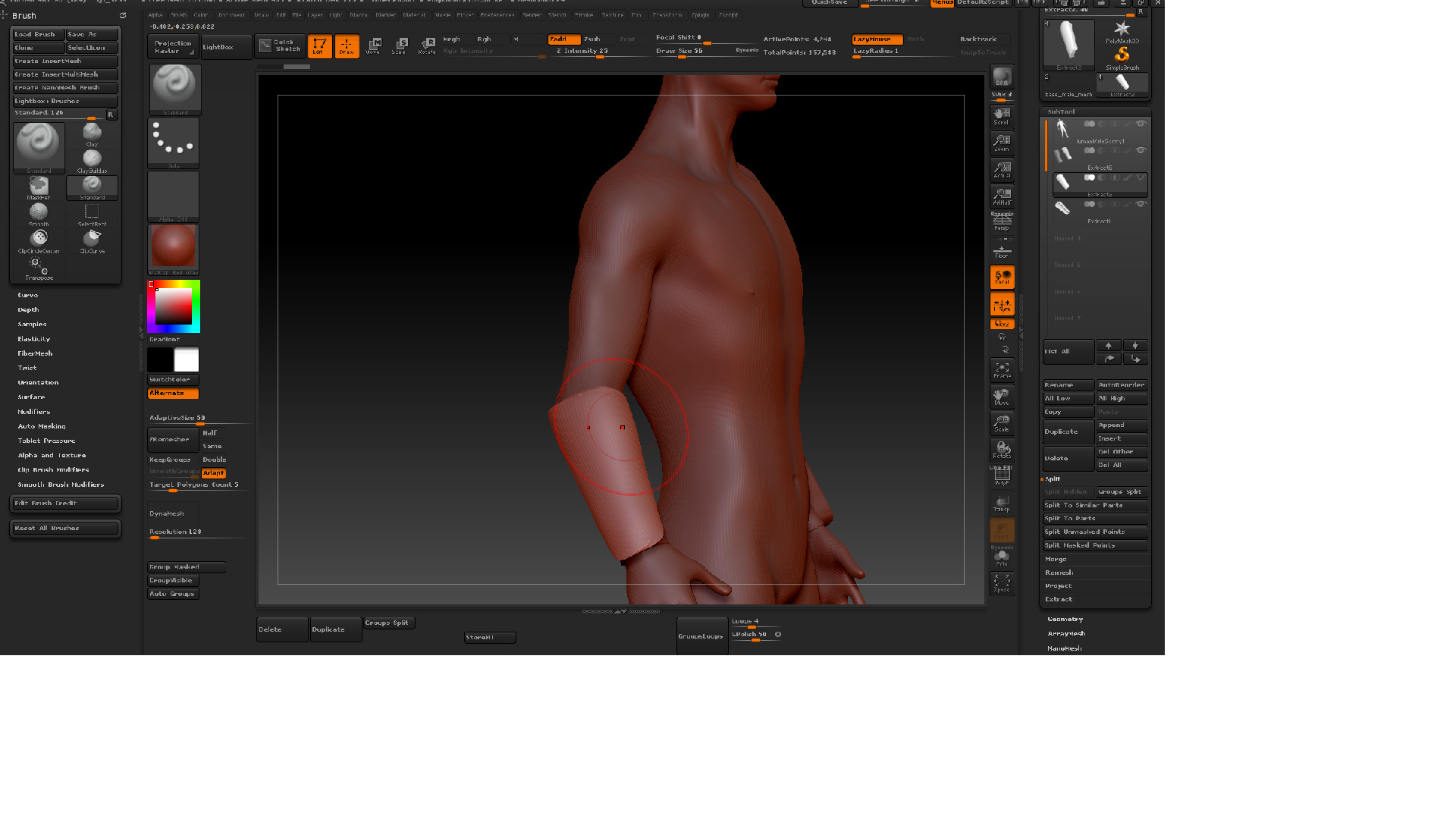Click the Frame view icon
This screenshot has height=819, width=1456.
point(1002,369)
